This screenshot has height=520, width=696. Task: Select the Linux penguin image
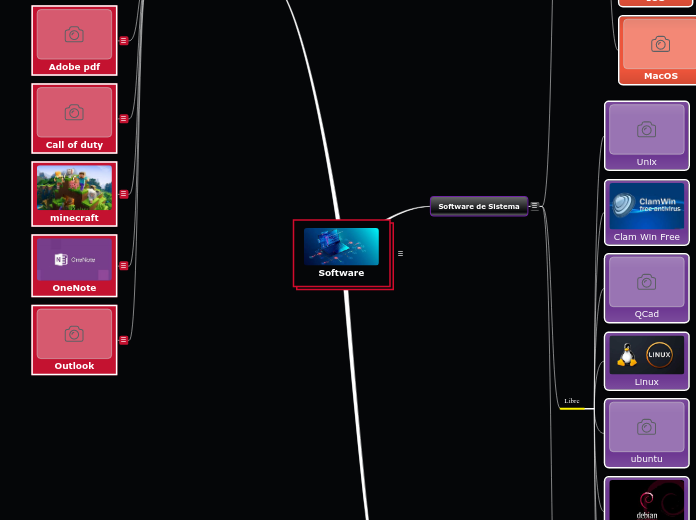[647, 355]
